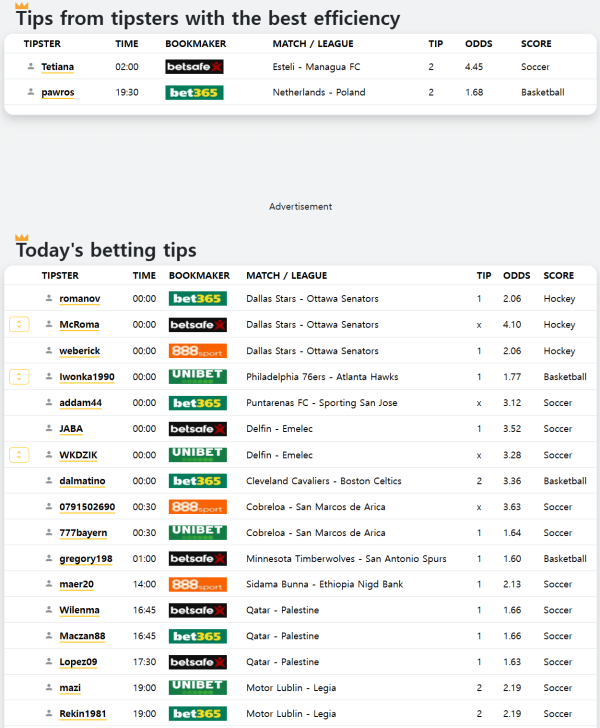Click the betsafe logo in JABA's row

197,429
